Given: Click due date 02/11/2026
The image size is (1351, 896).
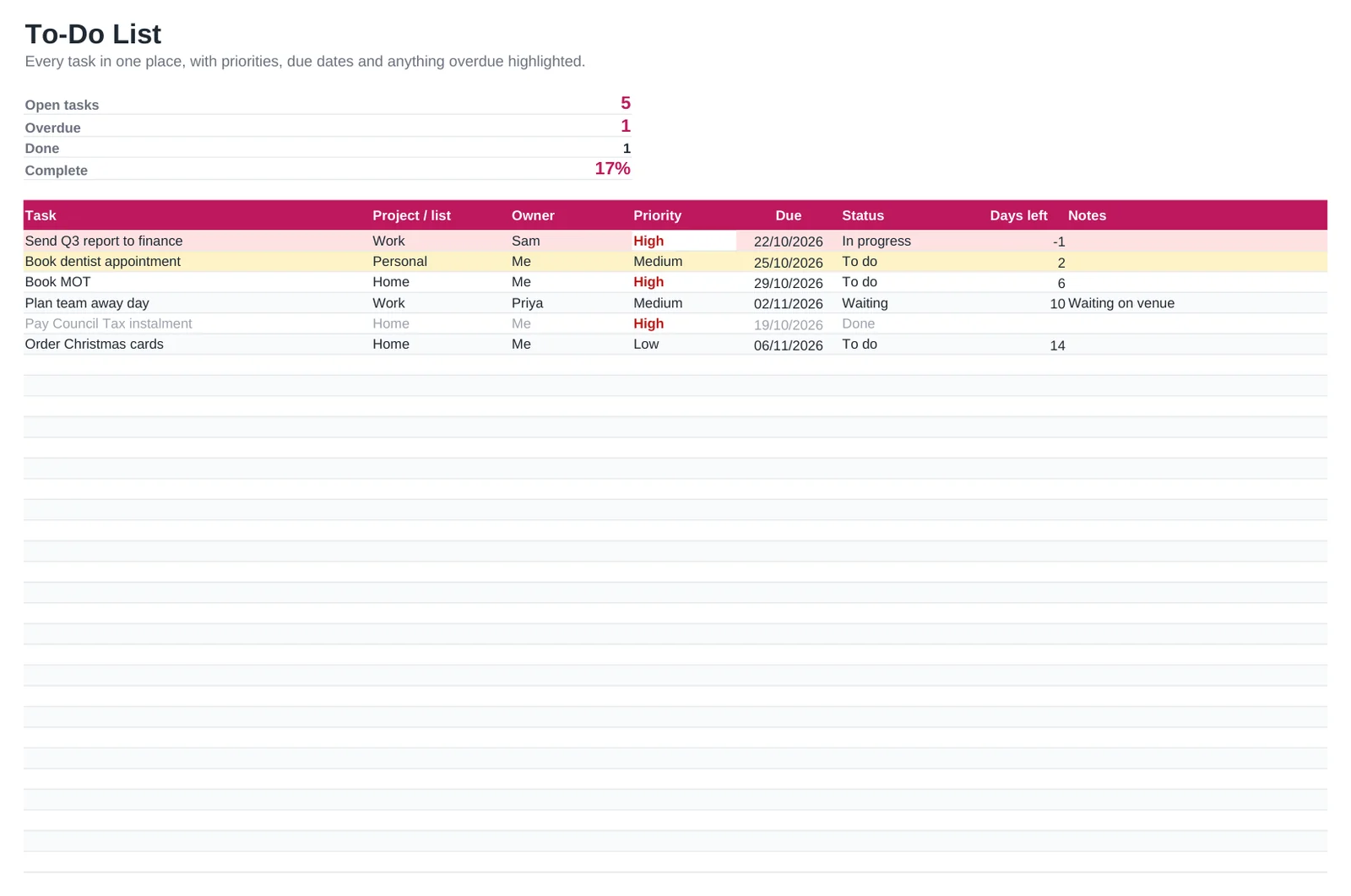Looking at the screenshot, I should click(788, 304).
